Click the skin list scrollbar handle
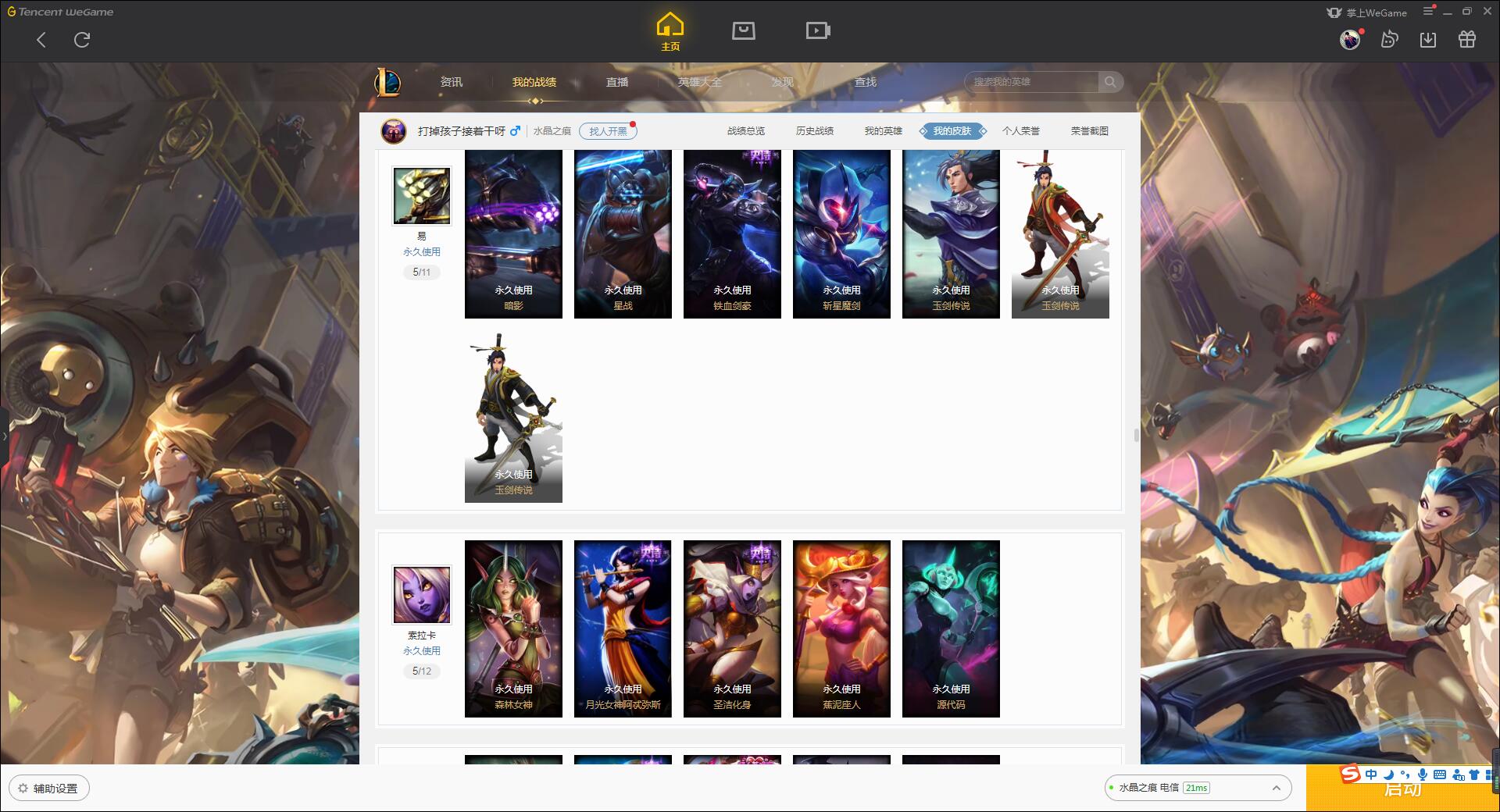The width and height of the screenshot is (1500, 812). click(x=1136, y=435)
